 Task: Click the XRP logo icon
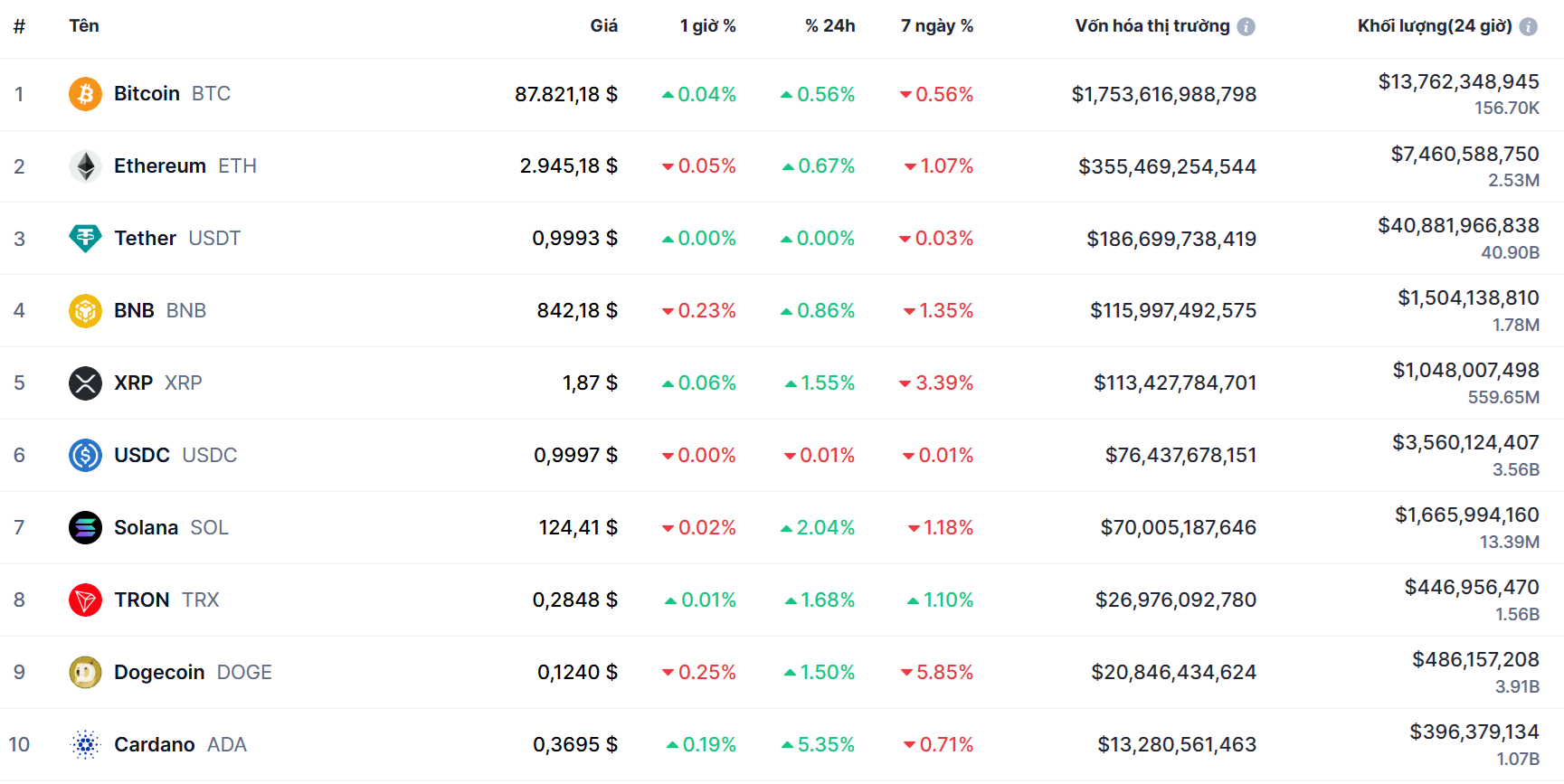pyautogui.click(x=85, y=383)
